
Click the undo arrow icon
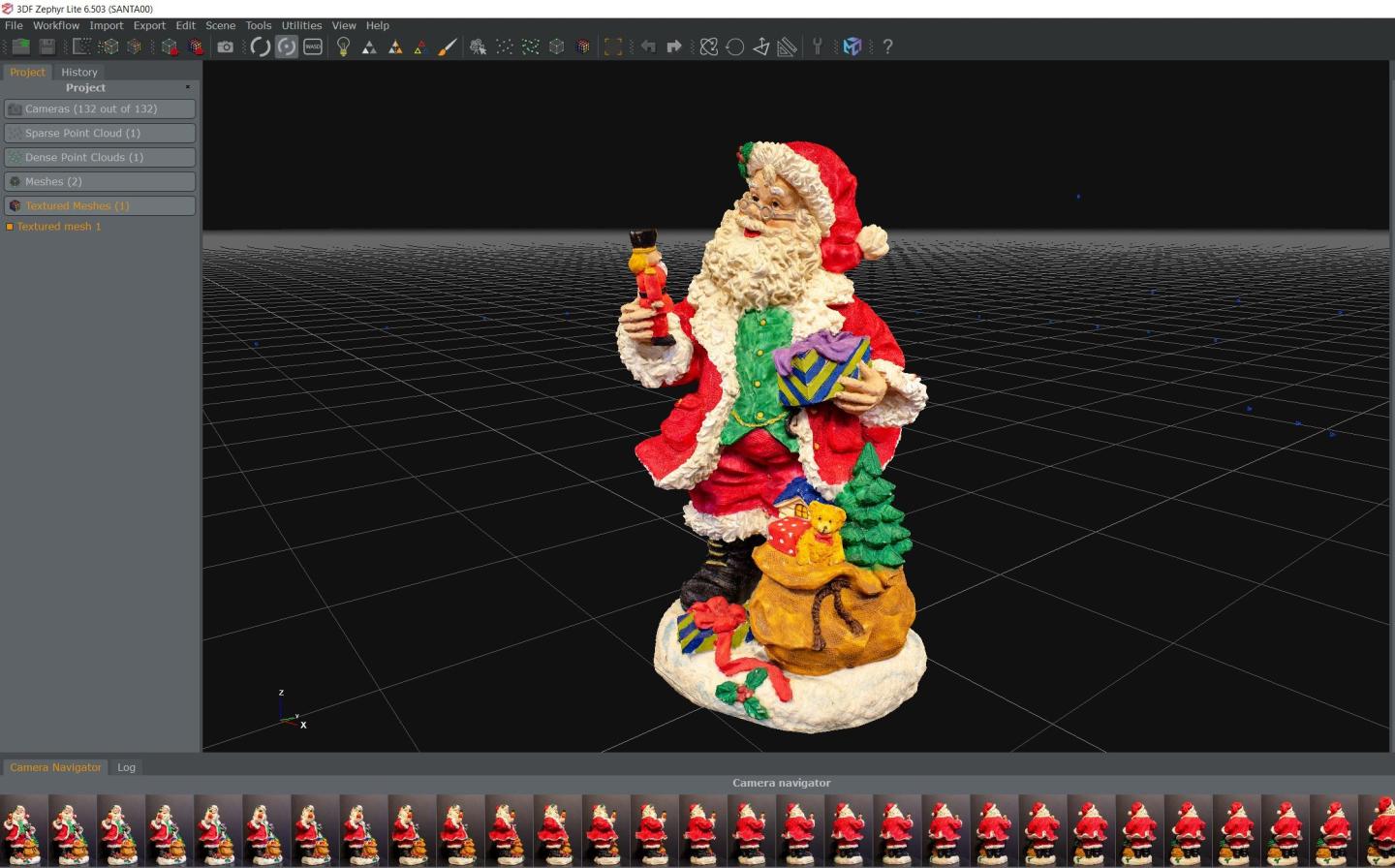[648, 46]
